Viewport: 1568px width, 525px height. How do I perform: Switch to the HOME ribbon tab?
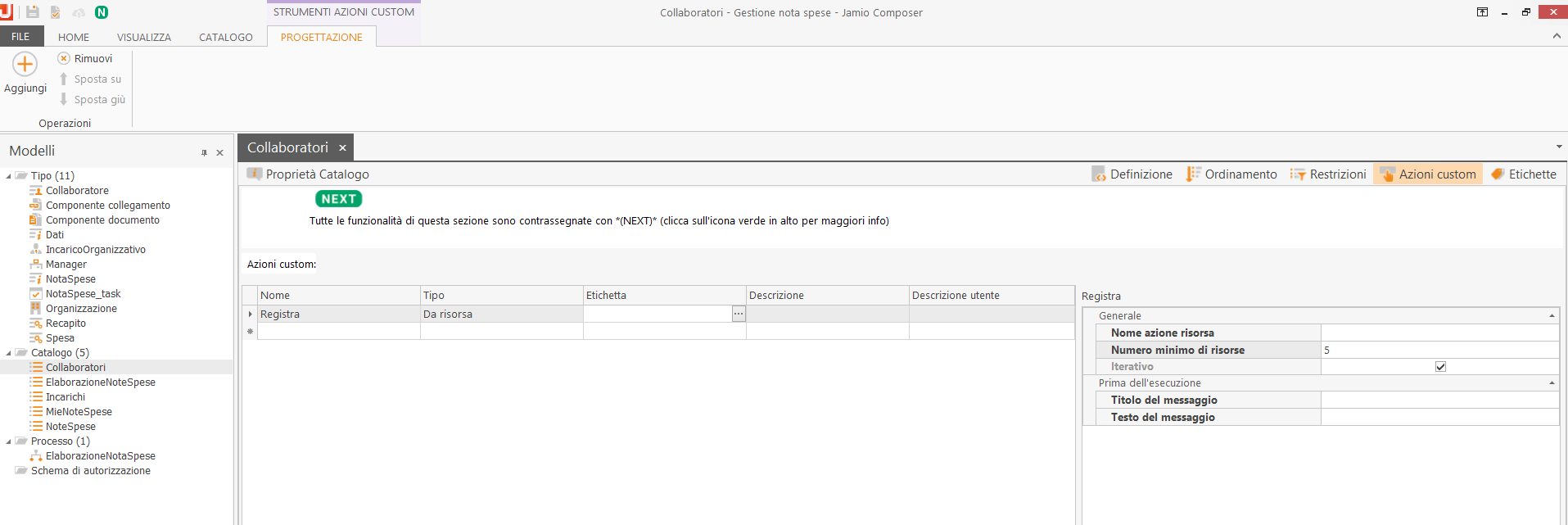[x=74, y=37]
